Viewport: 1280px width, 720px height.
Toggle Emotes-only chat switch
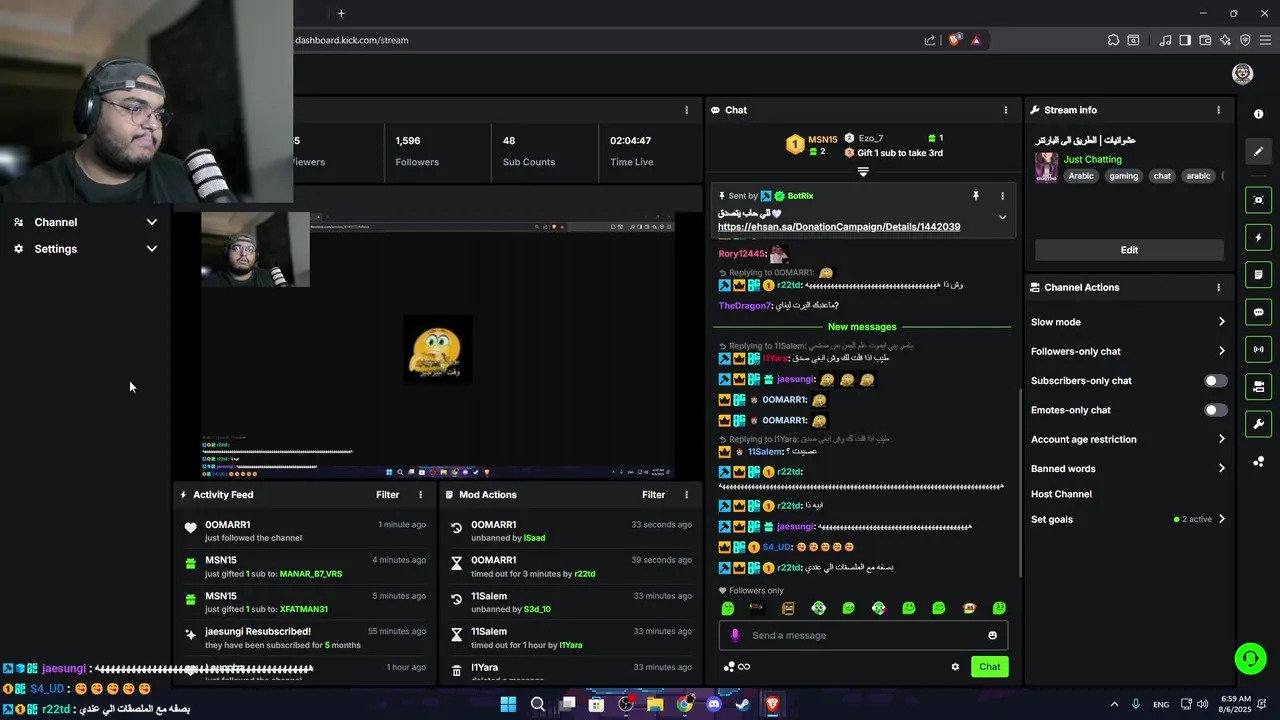tap(1215, 410)
